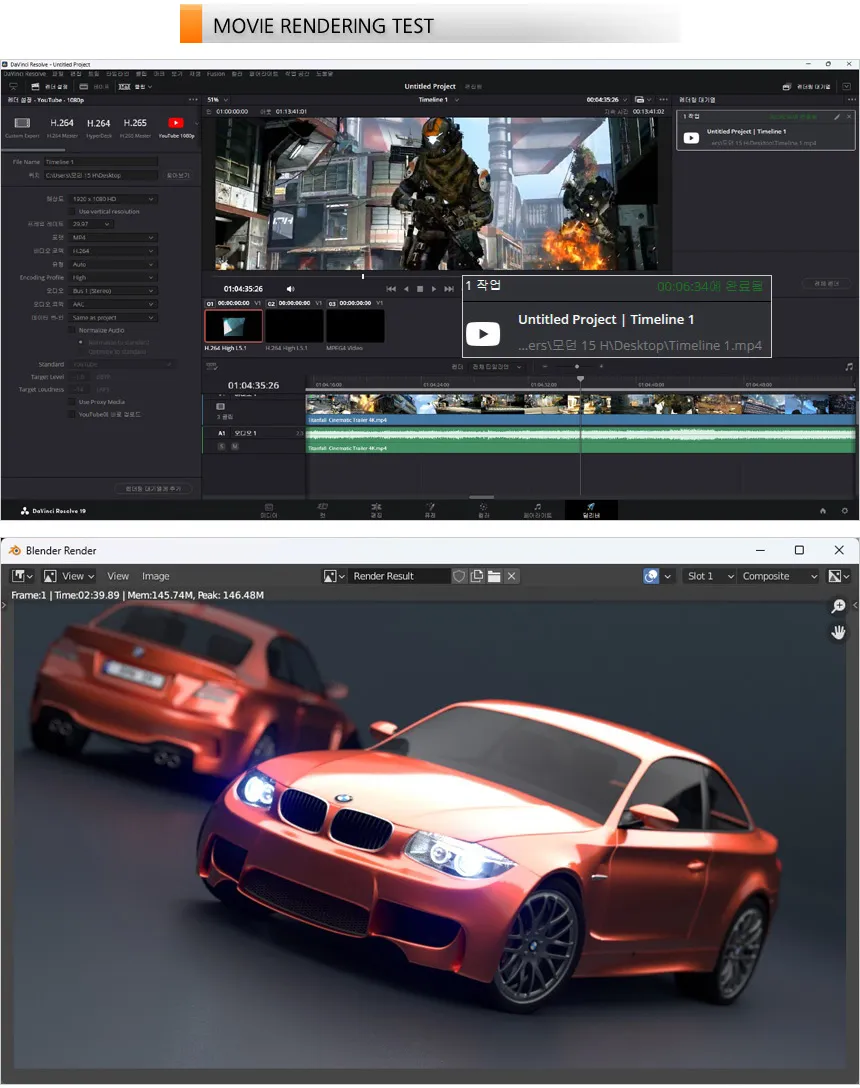
Task: Open image folder icon beside Render Result
Action: tap(494, 576)
